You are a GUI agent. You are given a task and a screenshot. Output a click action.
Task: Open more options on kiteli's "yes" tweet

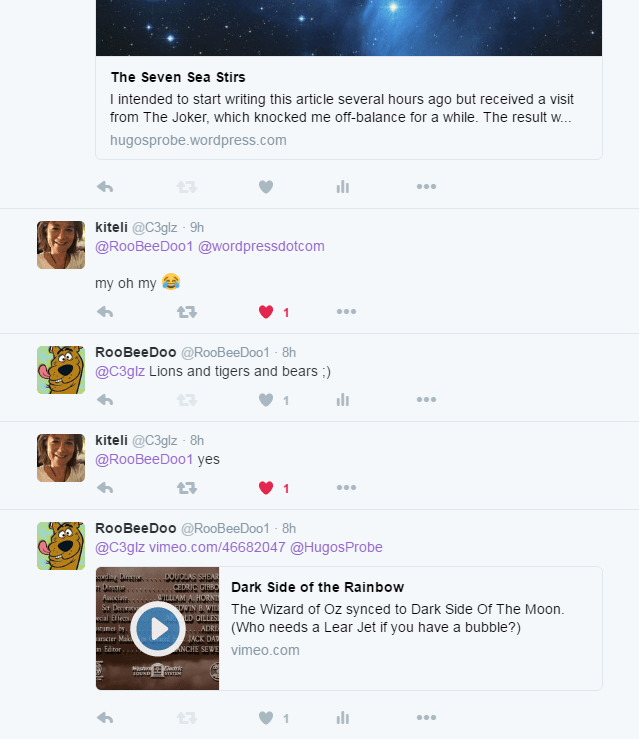(x=346, y=487)
